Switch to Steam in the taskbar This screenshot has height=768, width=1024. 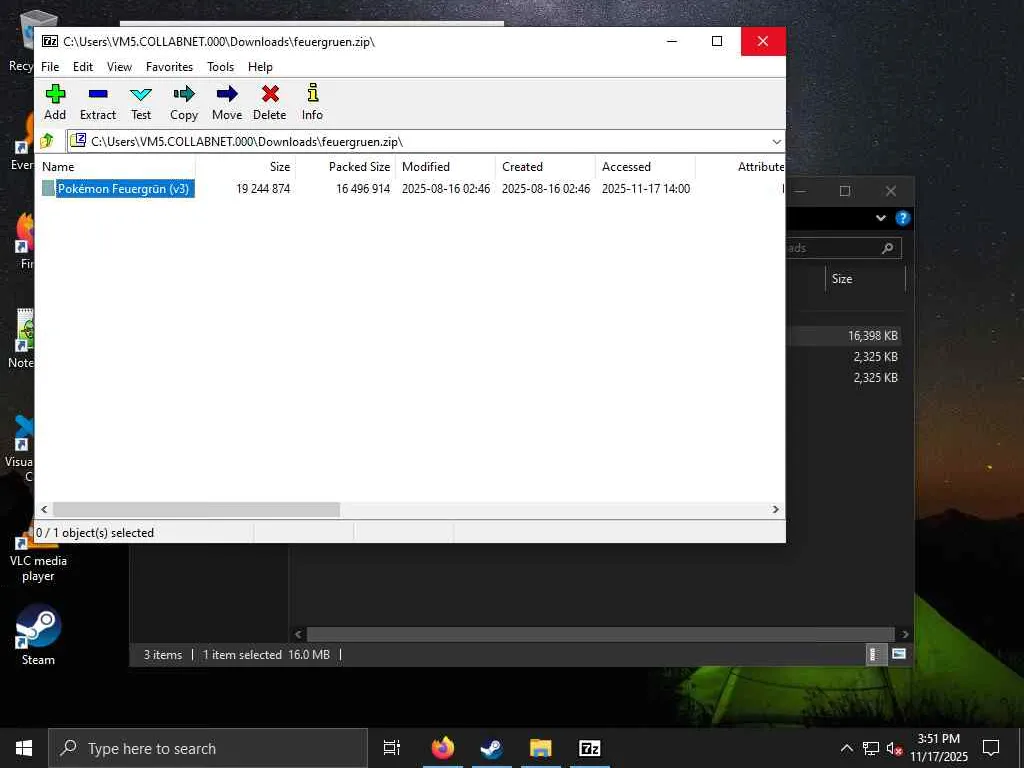(492, 748)
